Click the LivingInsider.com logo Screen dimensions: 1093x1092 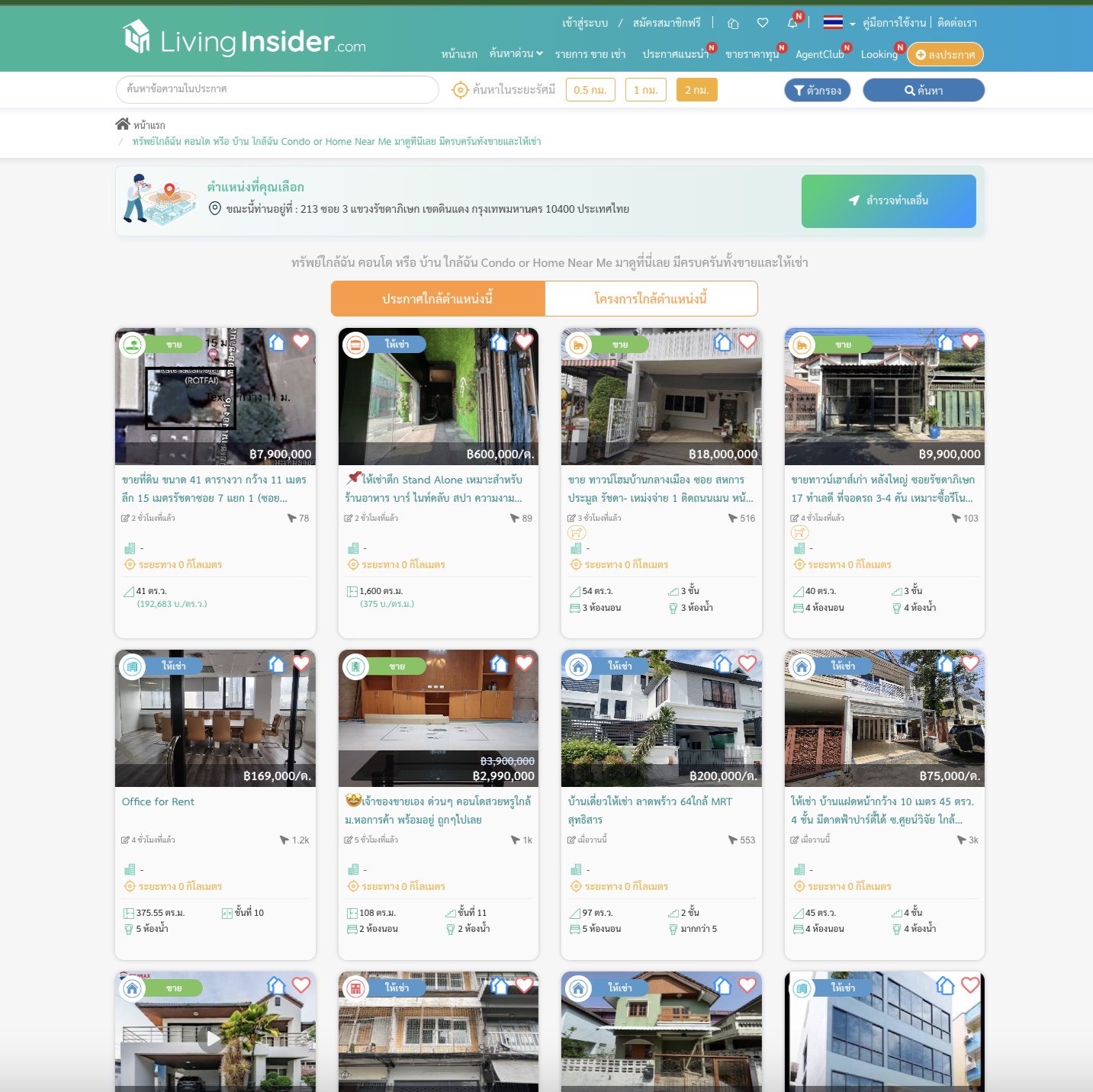pyautogui.click(x=244, y=39)
